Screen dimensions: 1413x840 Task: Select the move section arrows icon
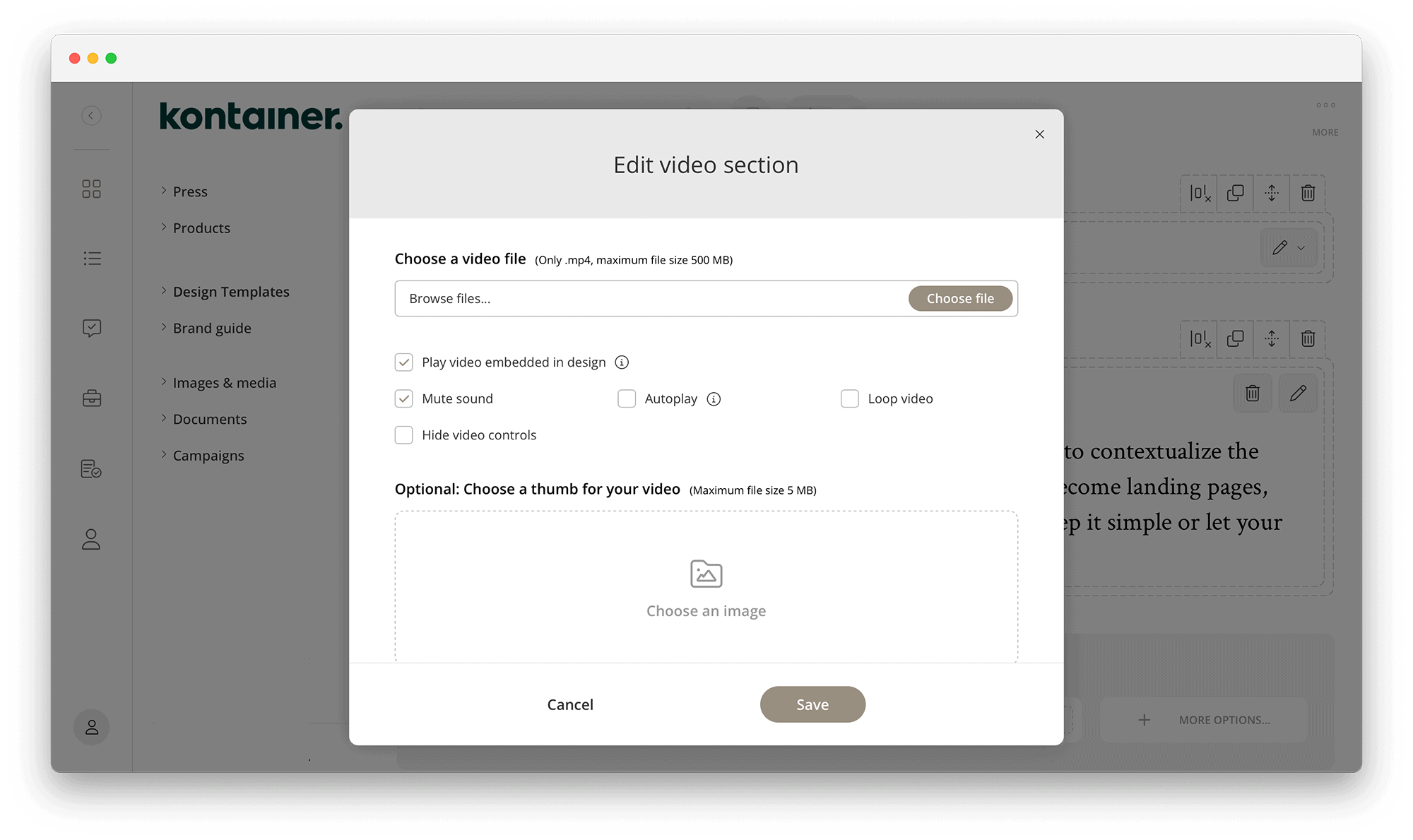tap(1271, 193)
